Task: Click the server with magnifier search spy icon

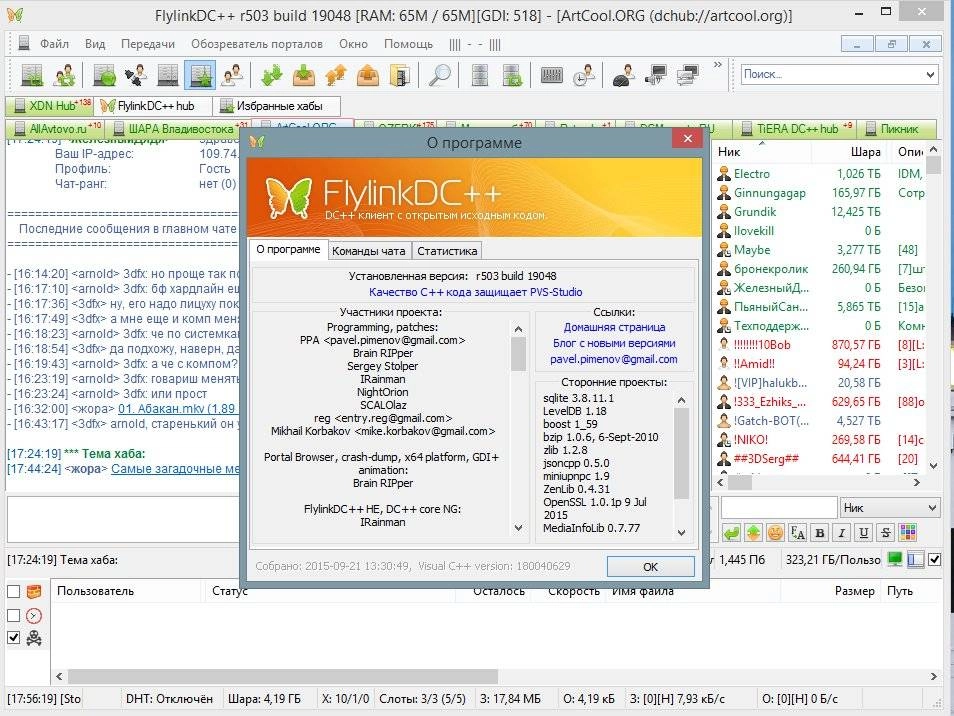Action: point(512,75)
